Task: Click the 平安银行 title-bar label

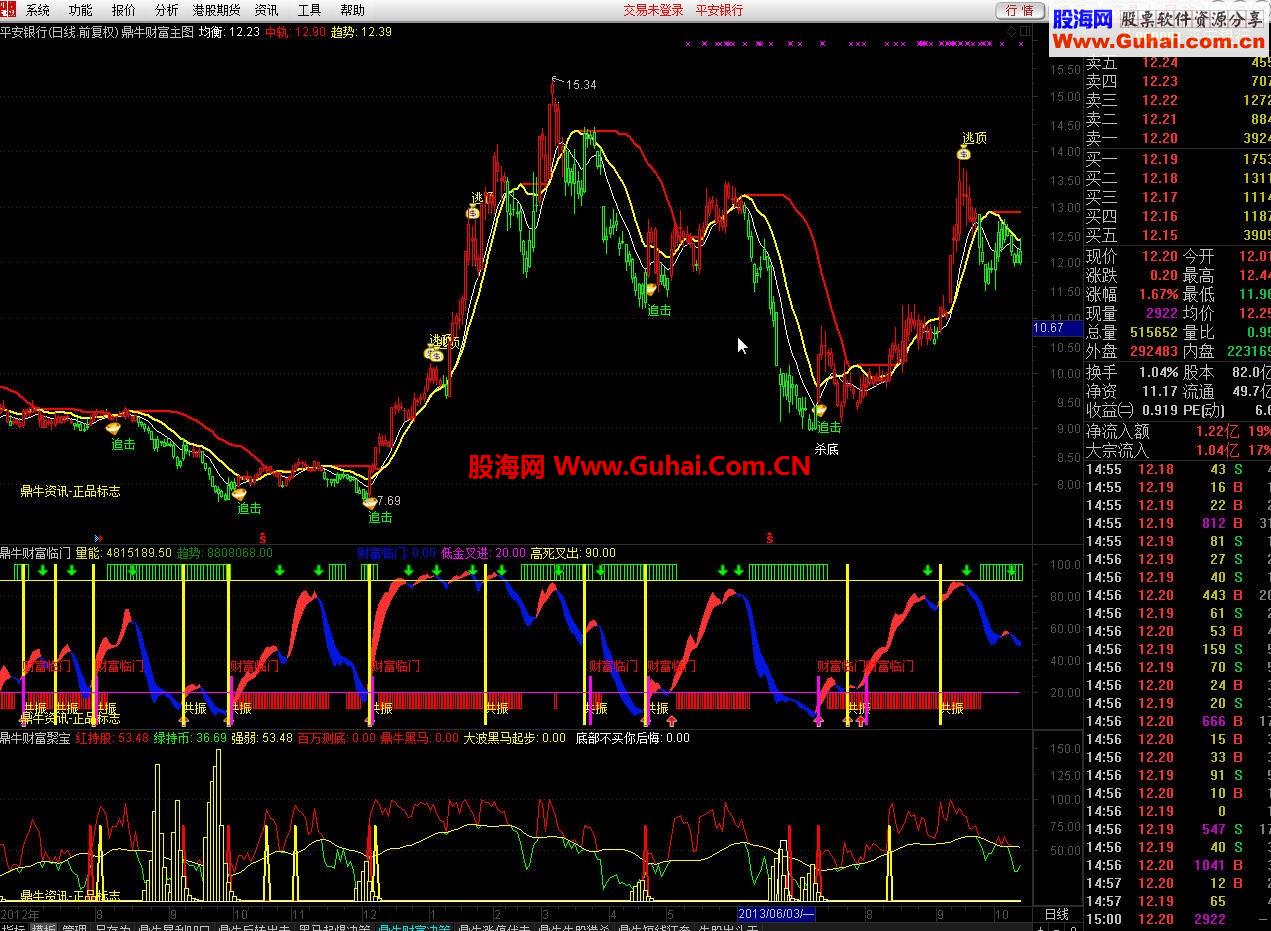Action: [x=720, y=10]
